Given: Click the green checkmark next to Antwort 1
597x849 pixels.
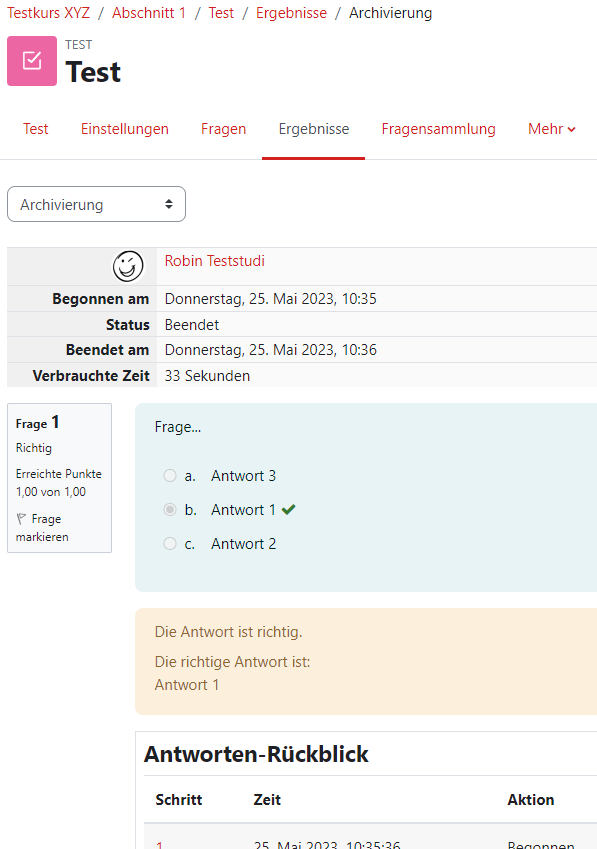Looking at the screenshot, I should coord(288,510).
